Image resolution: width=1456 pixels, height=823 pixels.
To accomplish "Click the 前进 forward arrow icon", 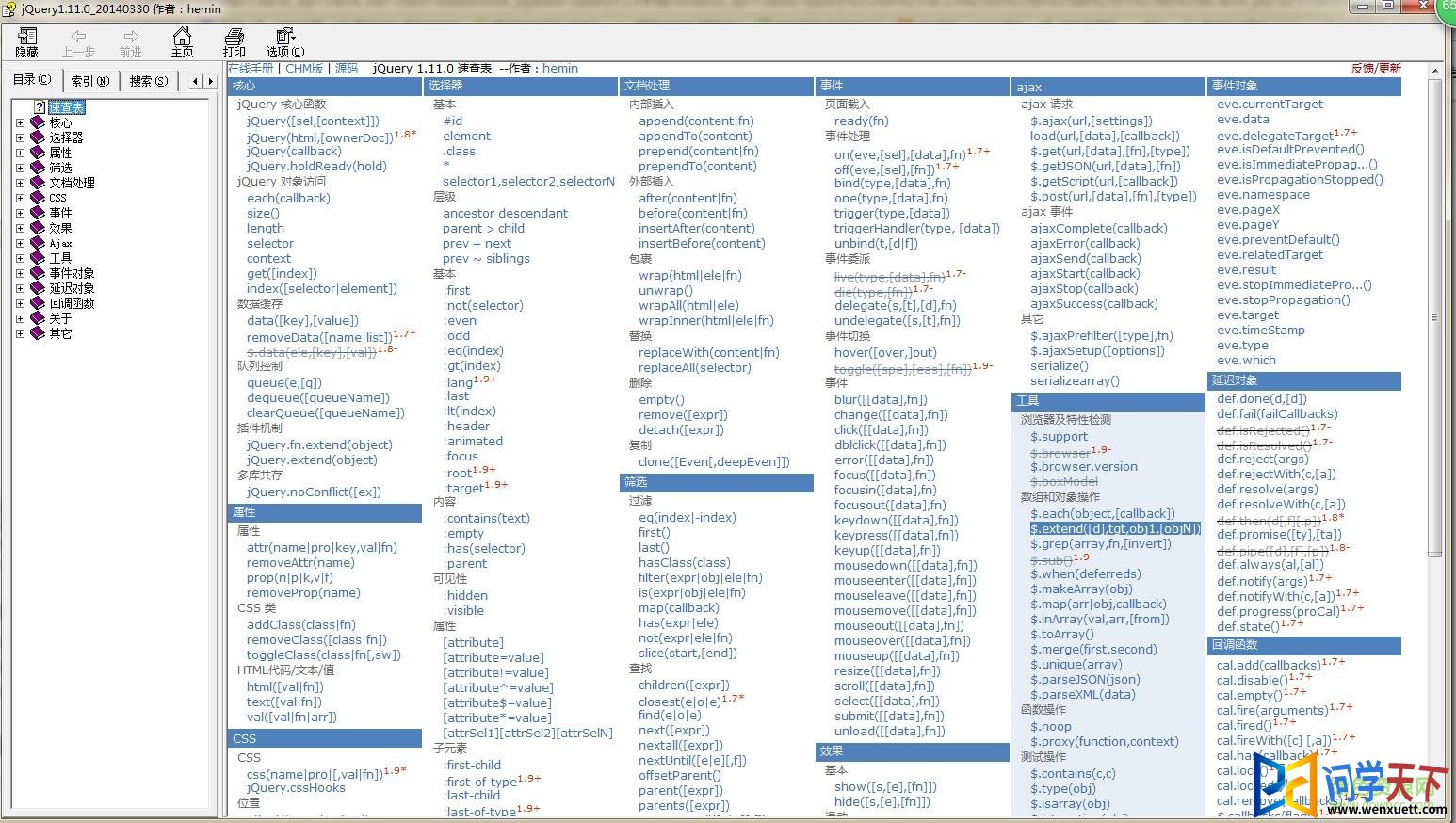I will 130,36.
